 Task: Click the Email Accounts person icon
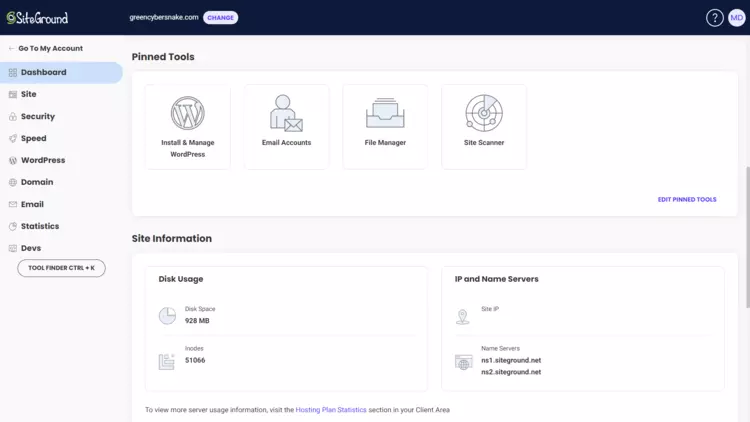point(286,113)
